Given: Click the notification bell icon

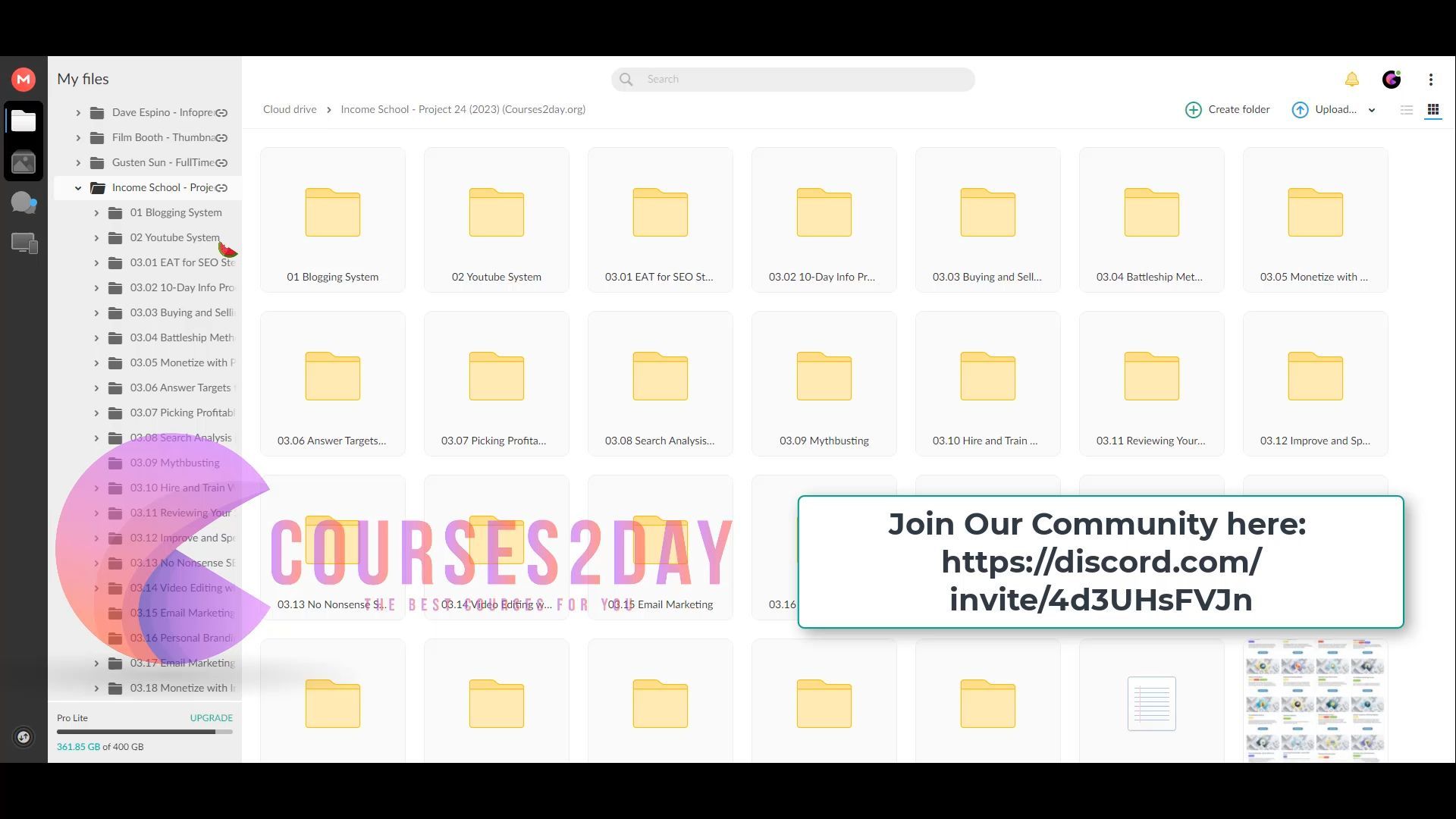Looking at the screenshot, I should pyautogui.click(x=1351, y=79).
